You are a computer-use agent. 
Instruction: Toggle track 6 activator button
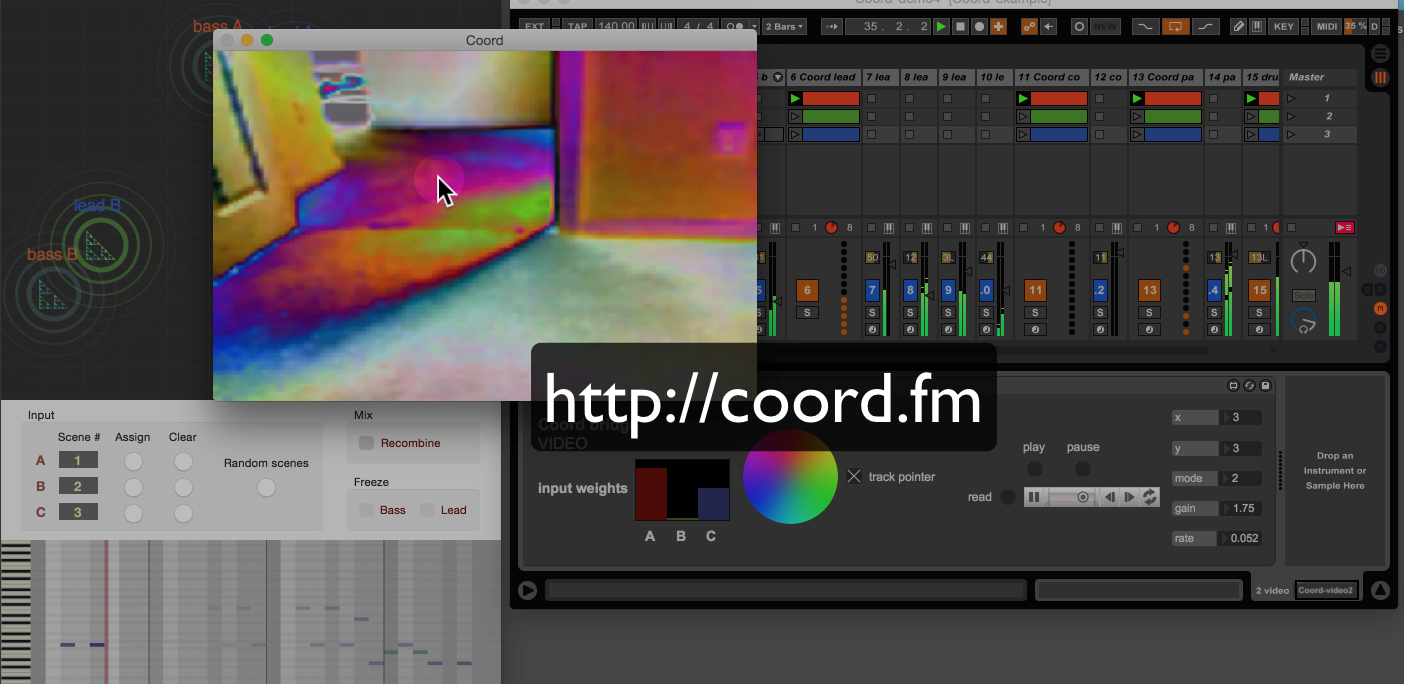pos(807,290)
